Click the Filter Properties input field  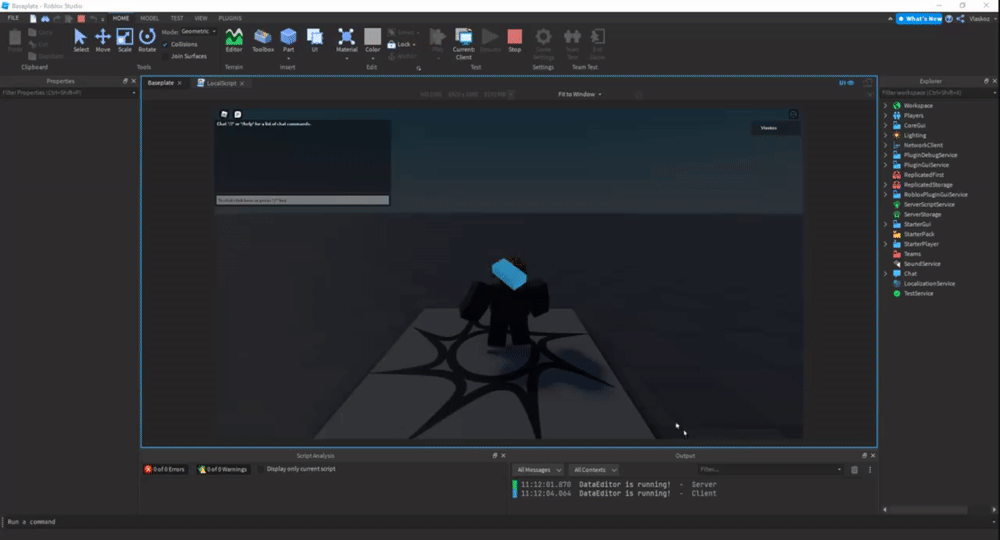[x=67, y=92]
